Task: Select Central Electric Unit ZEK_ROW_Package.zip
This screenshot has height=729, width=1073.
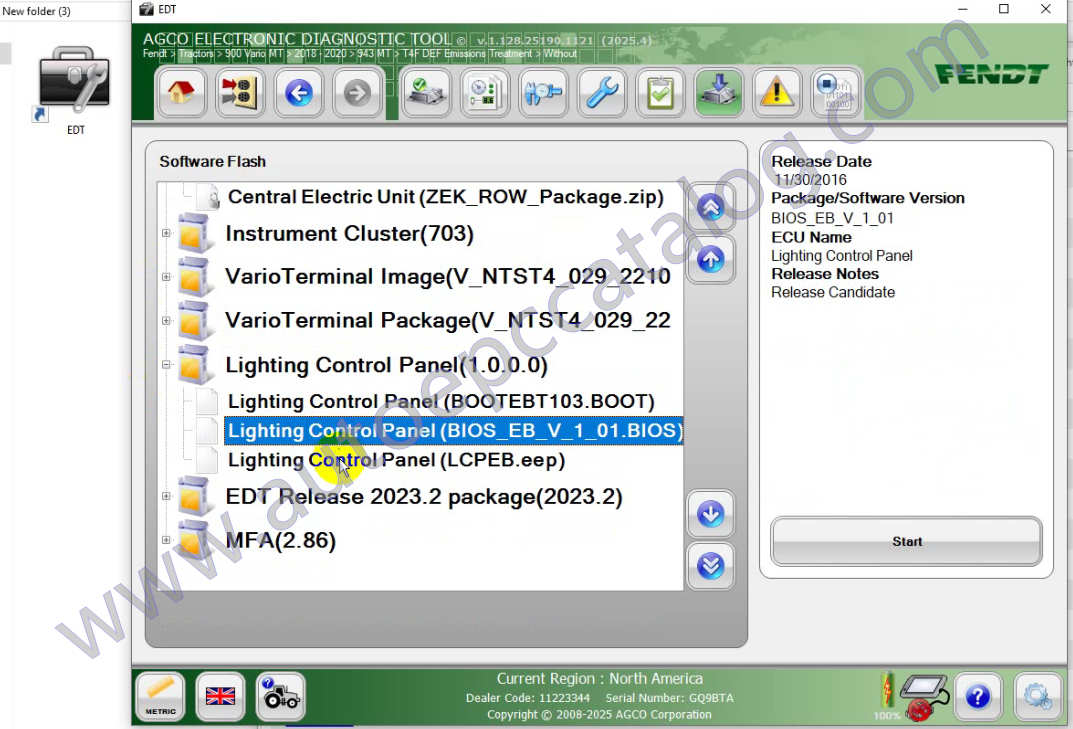Action: point(445,197)
